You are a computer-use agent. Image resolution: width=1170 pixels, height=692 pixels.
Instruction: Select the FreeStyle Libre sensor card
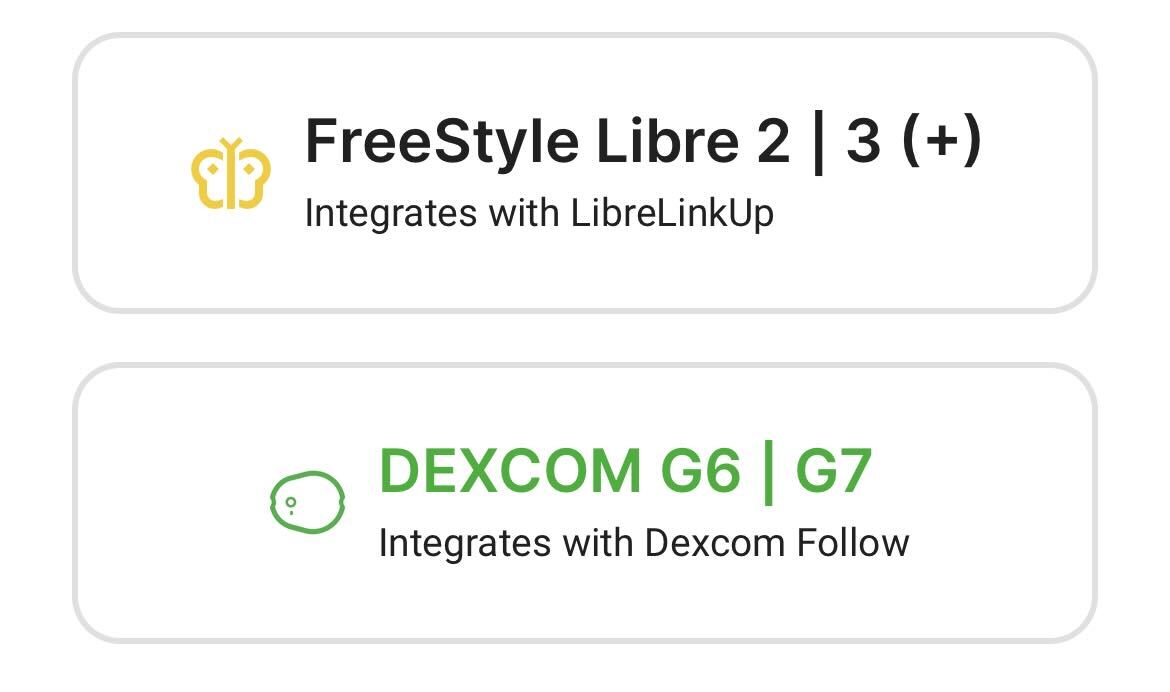585,173
